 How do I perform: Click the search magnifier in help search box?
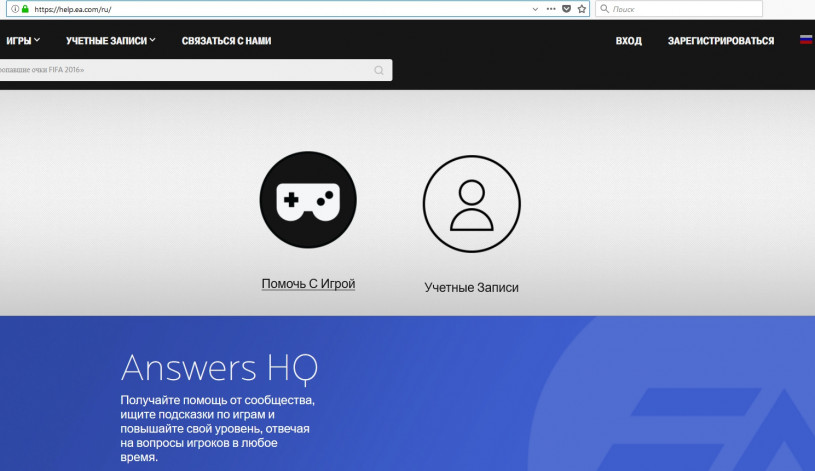(x=379, y=70)
